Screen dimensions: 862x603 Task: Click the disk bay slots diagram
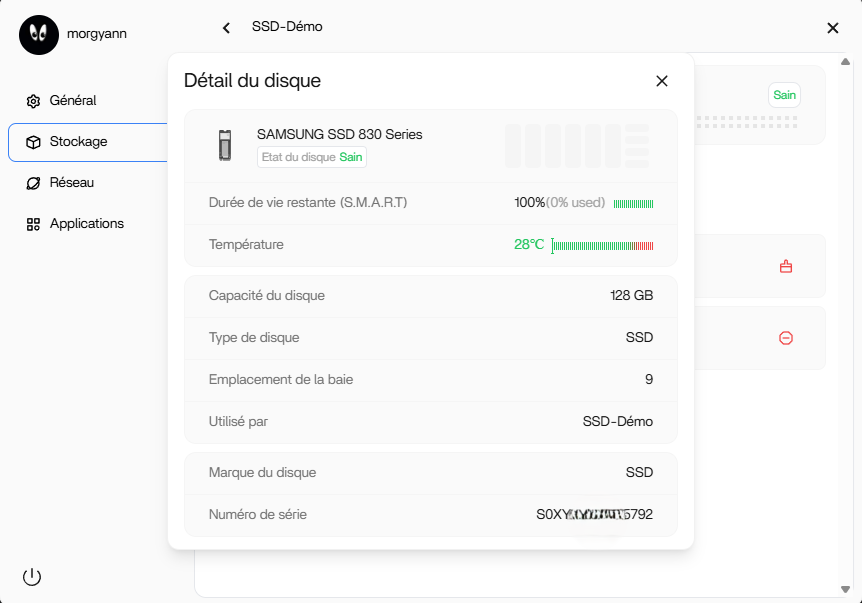pos(577,146)
